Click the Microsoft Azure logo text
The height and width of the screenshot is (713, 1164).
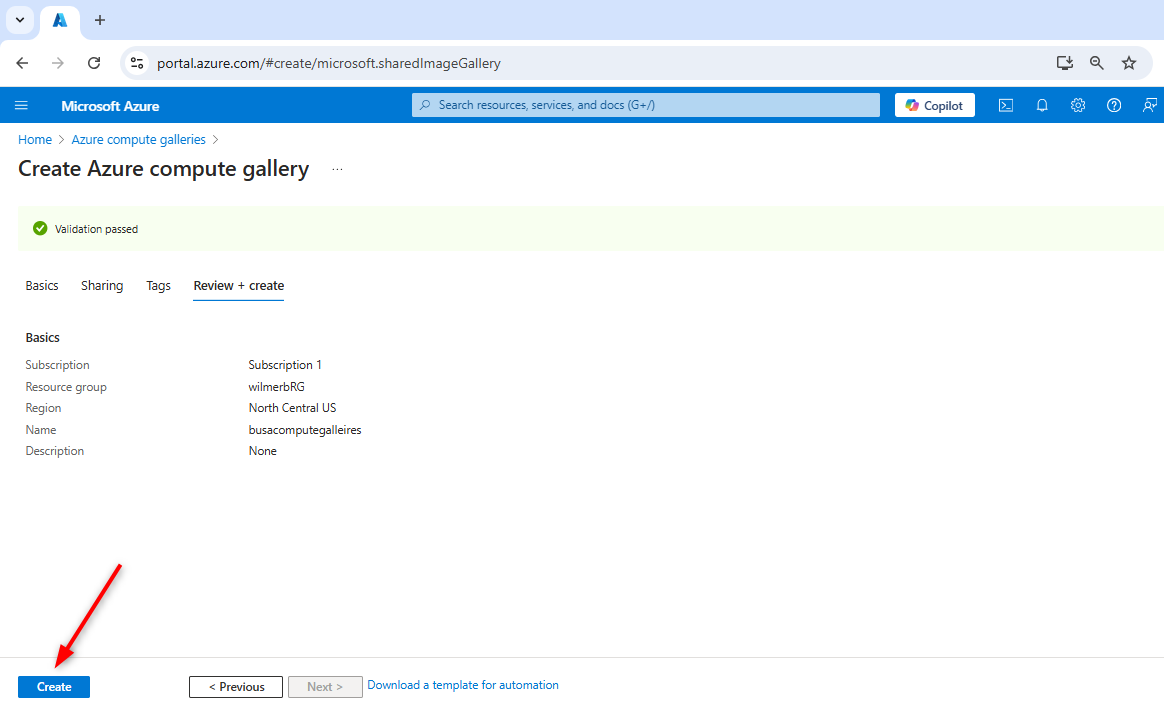[111, 106]
